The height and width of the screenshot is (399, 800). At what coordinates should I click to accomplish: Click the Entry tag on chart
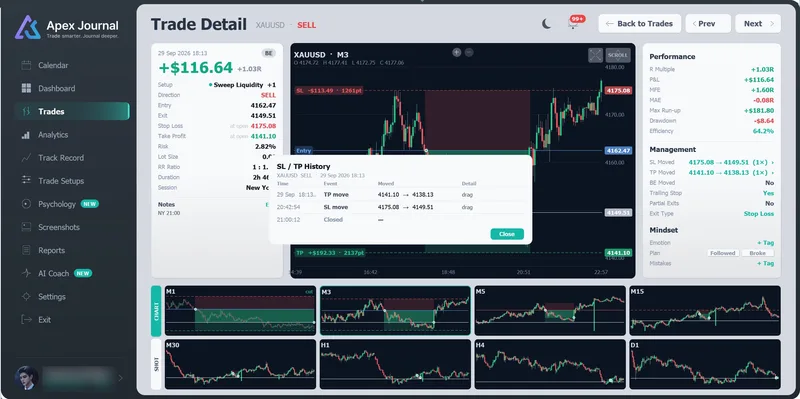click(x=304, y=151)
